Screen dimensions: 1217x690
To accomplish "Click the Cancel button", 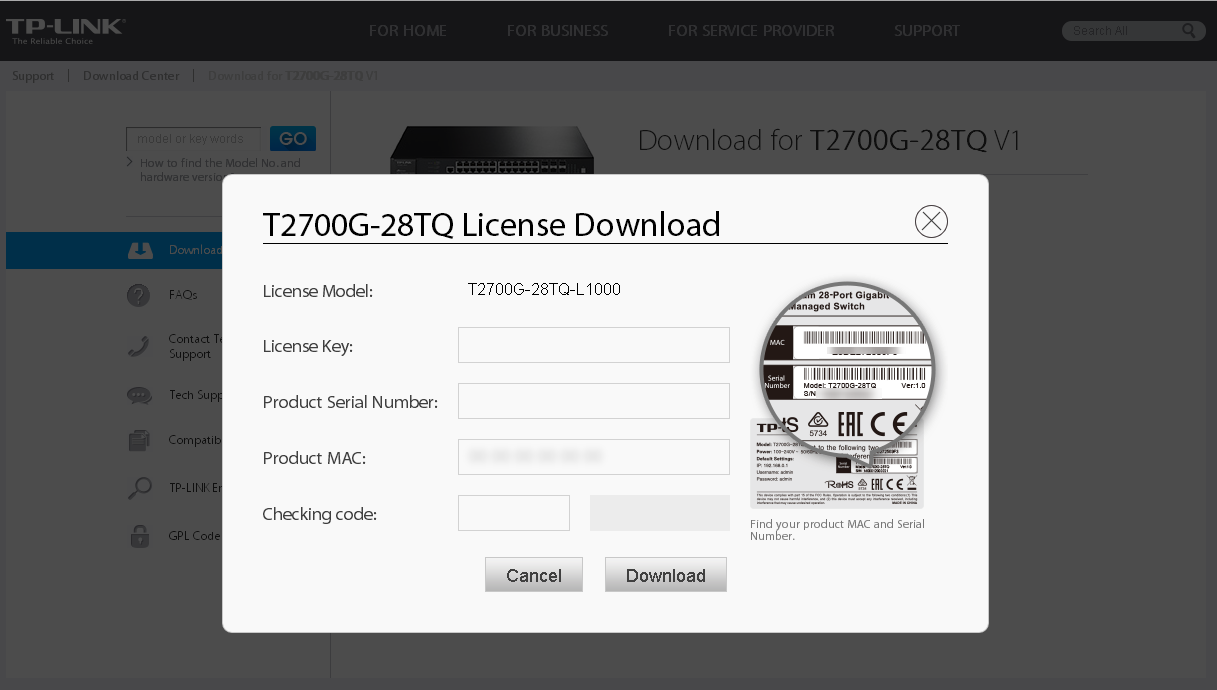I will click(x=533, y=574).
